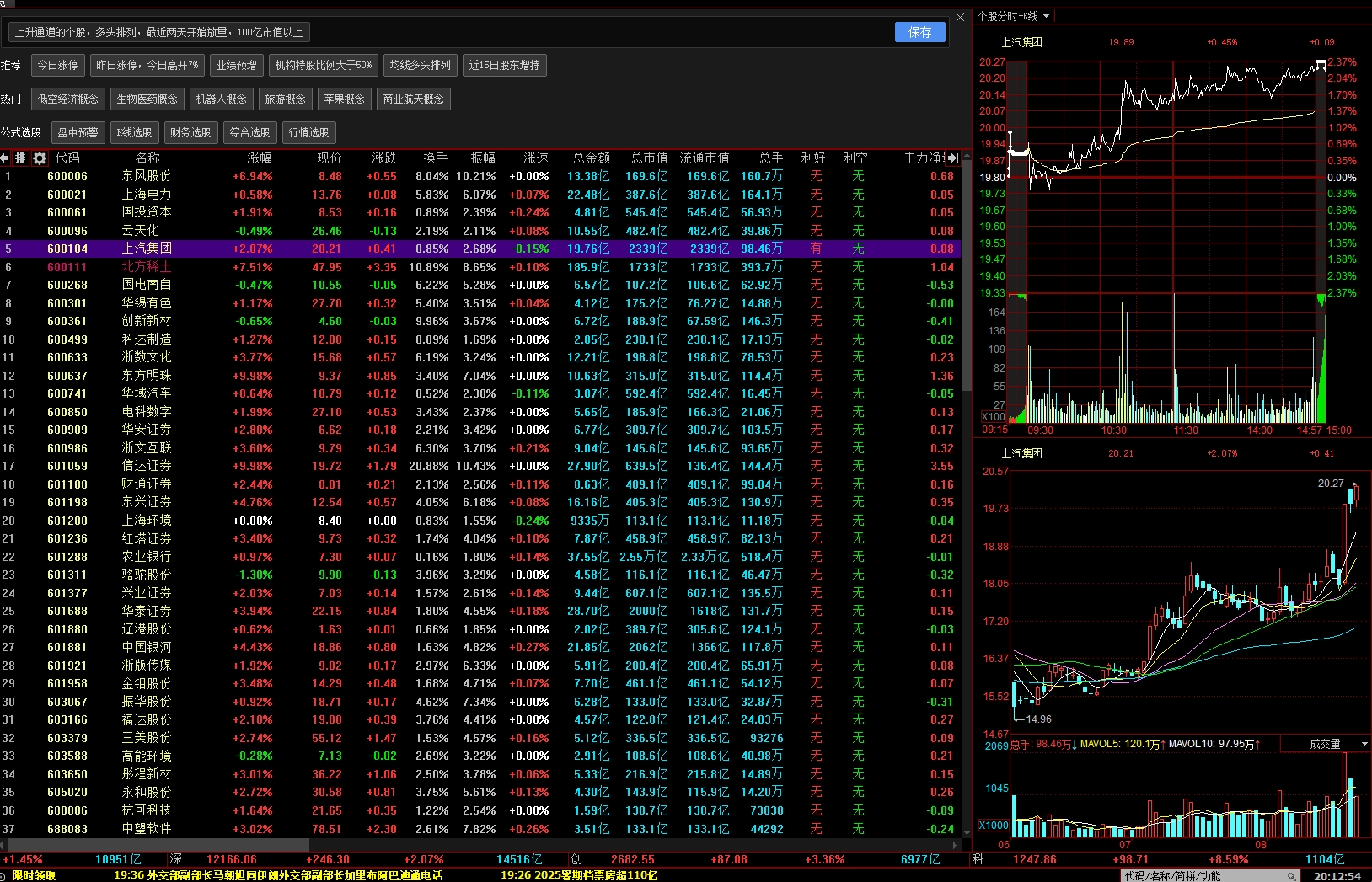This screenshot has height=882, width=1372.
Task: Sort by the 涨幅 column header
Action: [260, 158]
